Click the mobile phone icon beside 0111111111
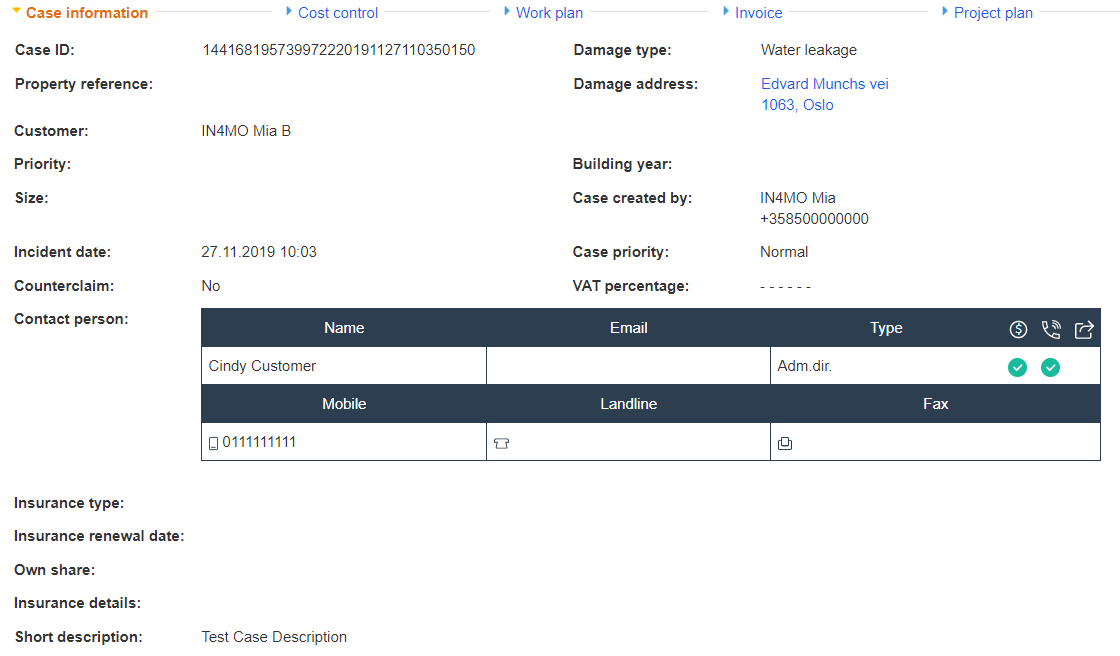 [213, 443]
